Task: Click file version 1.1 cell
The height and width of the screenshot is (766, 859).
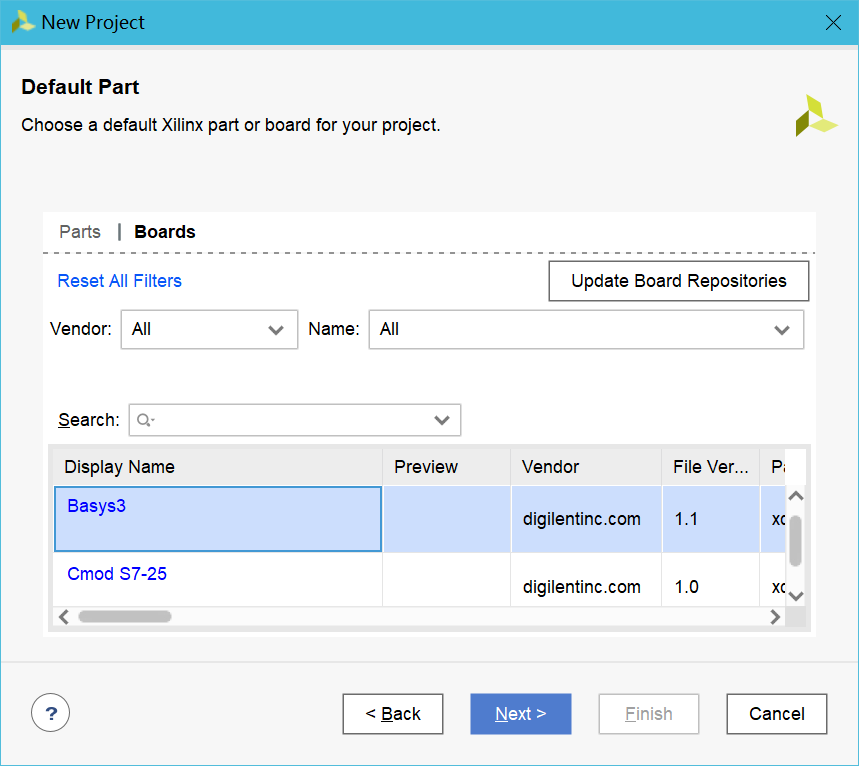Action: 711,519
